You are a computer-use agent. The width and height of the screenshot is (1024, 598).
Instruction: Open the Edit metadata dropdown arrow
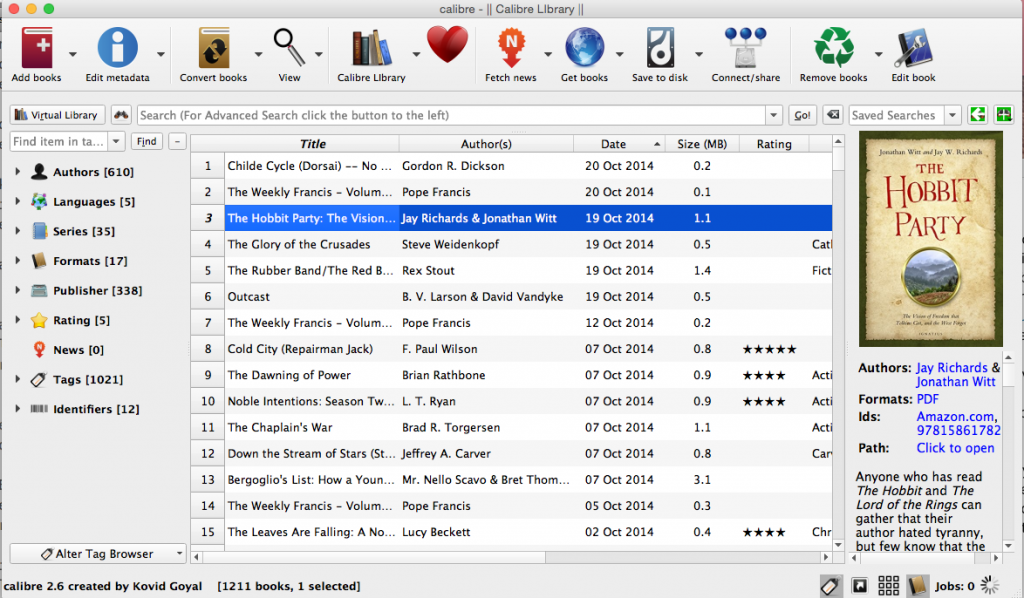pos(161,54)
